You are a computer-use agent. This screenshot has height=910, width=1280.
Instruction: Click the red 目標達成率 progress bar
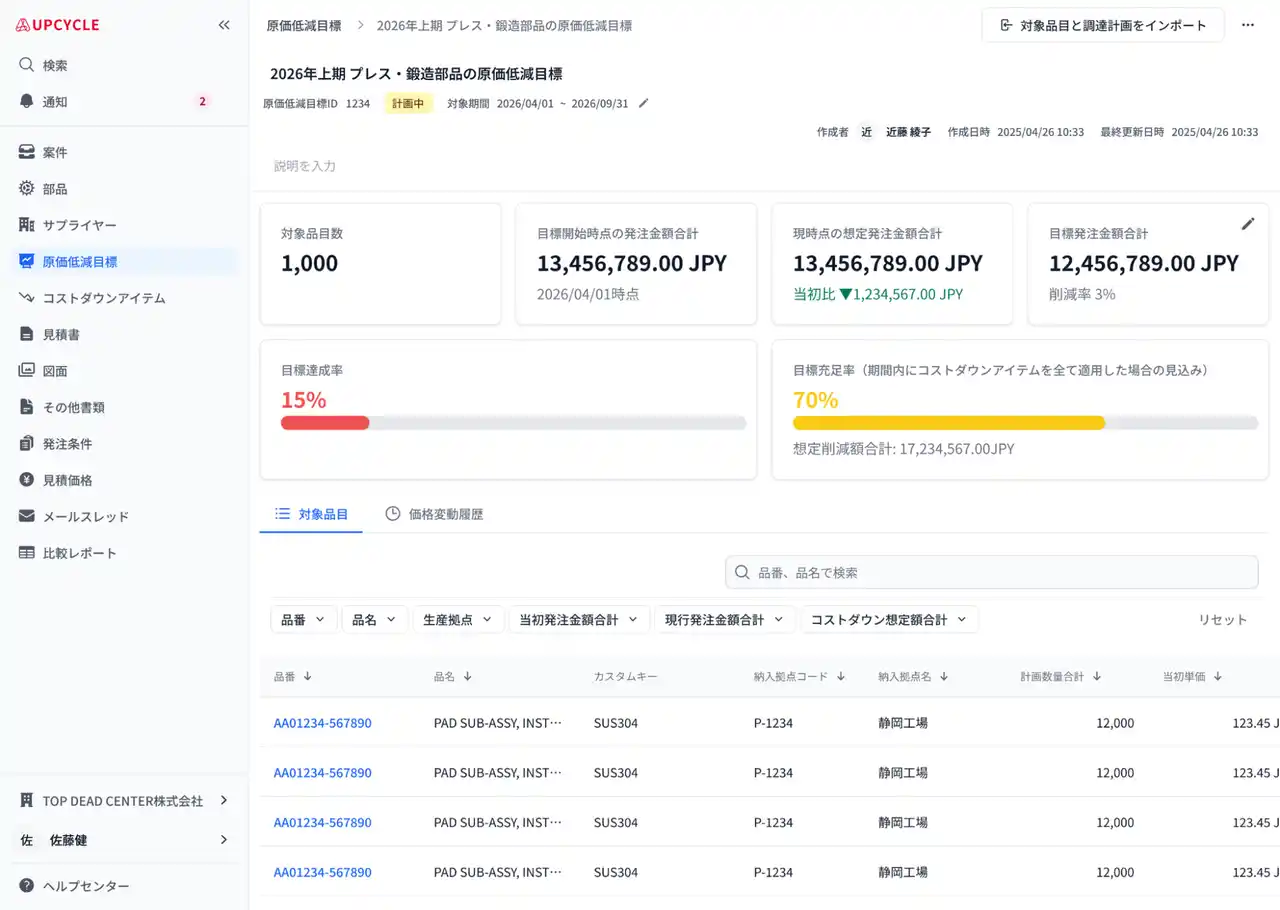pyautogui.click(x=325, y=423)
